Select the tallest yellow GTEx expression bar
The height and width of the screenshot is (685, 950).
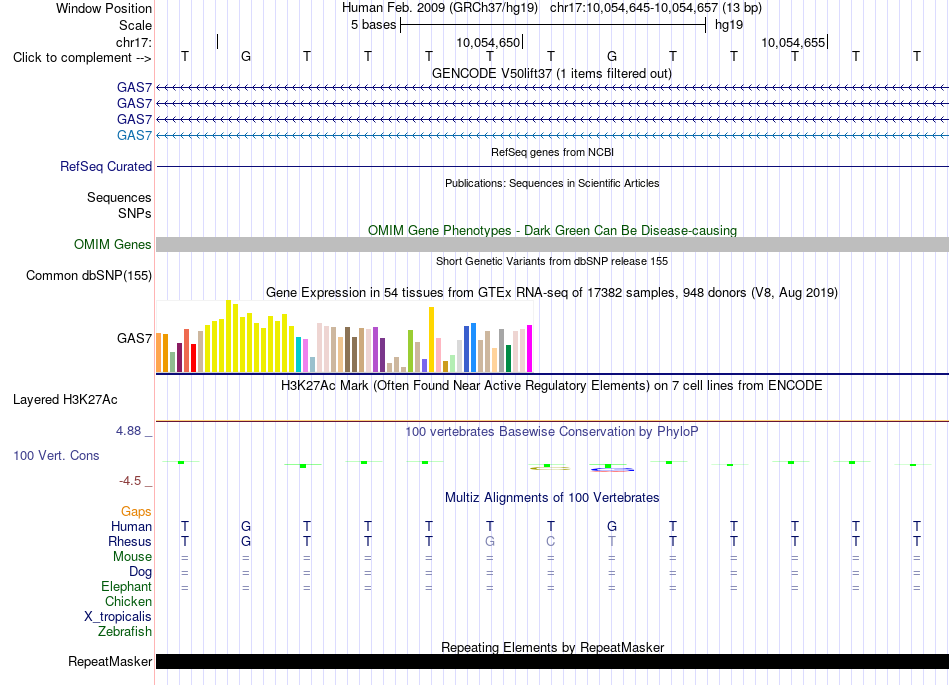[x=228, y=336]
